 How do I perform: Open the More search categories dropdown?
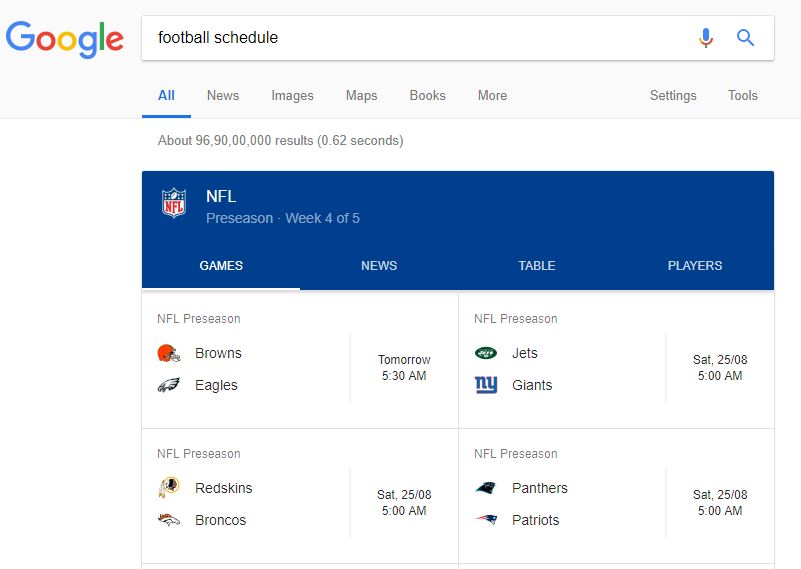point(492,96)
